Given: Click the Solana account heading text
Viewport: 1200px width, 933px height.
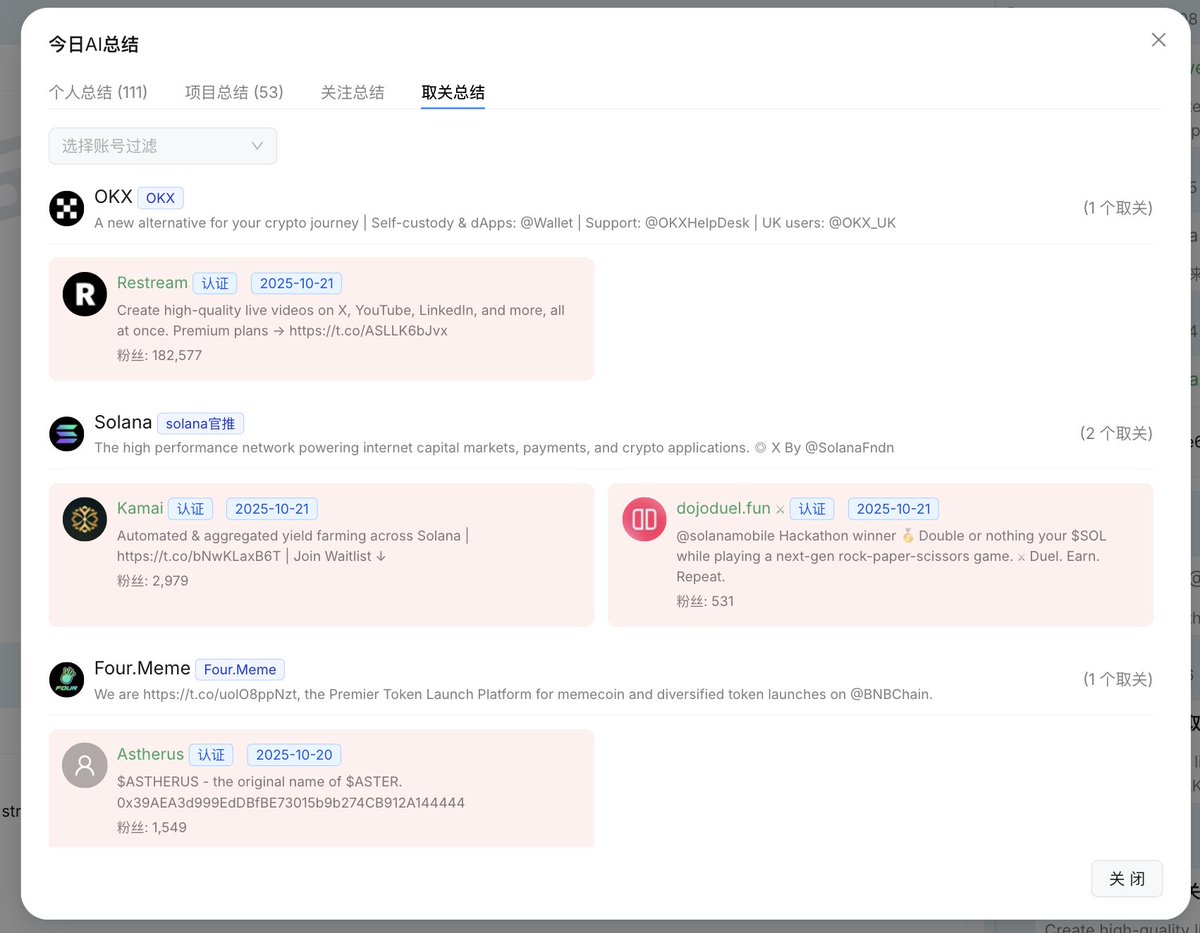Looking at the screenshot, I should (123, 422).
